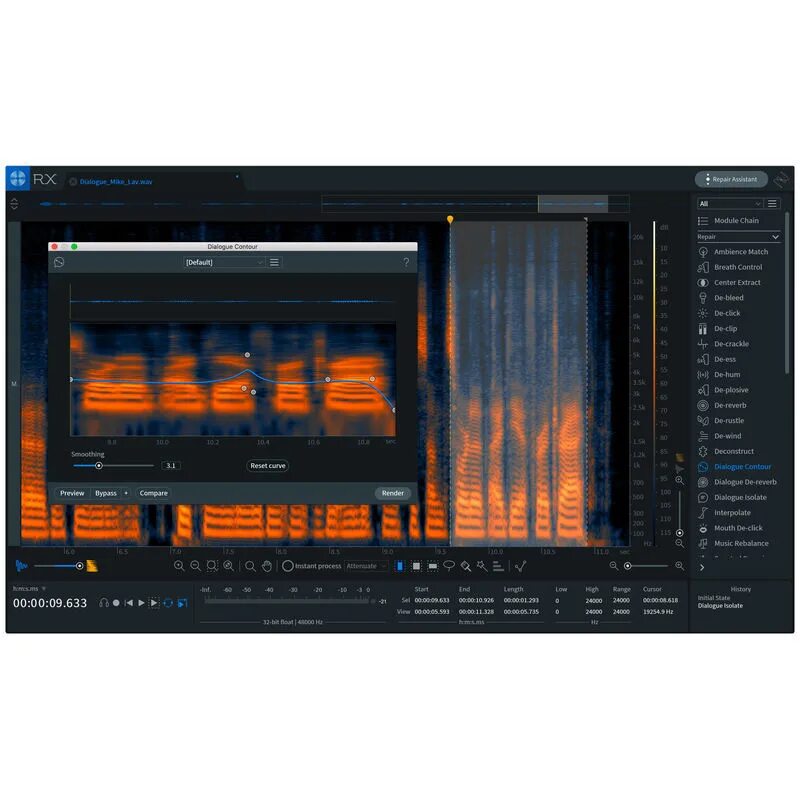Open the Dialogue Isolate module
The width and height of the screenshot is (800, 800).
click(732, 497)
